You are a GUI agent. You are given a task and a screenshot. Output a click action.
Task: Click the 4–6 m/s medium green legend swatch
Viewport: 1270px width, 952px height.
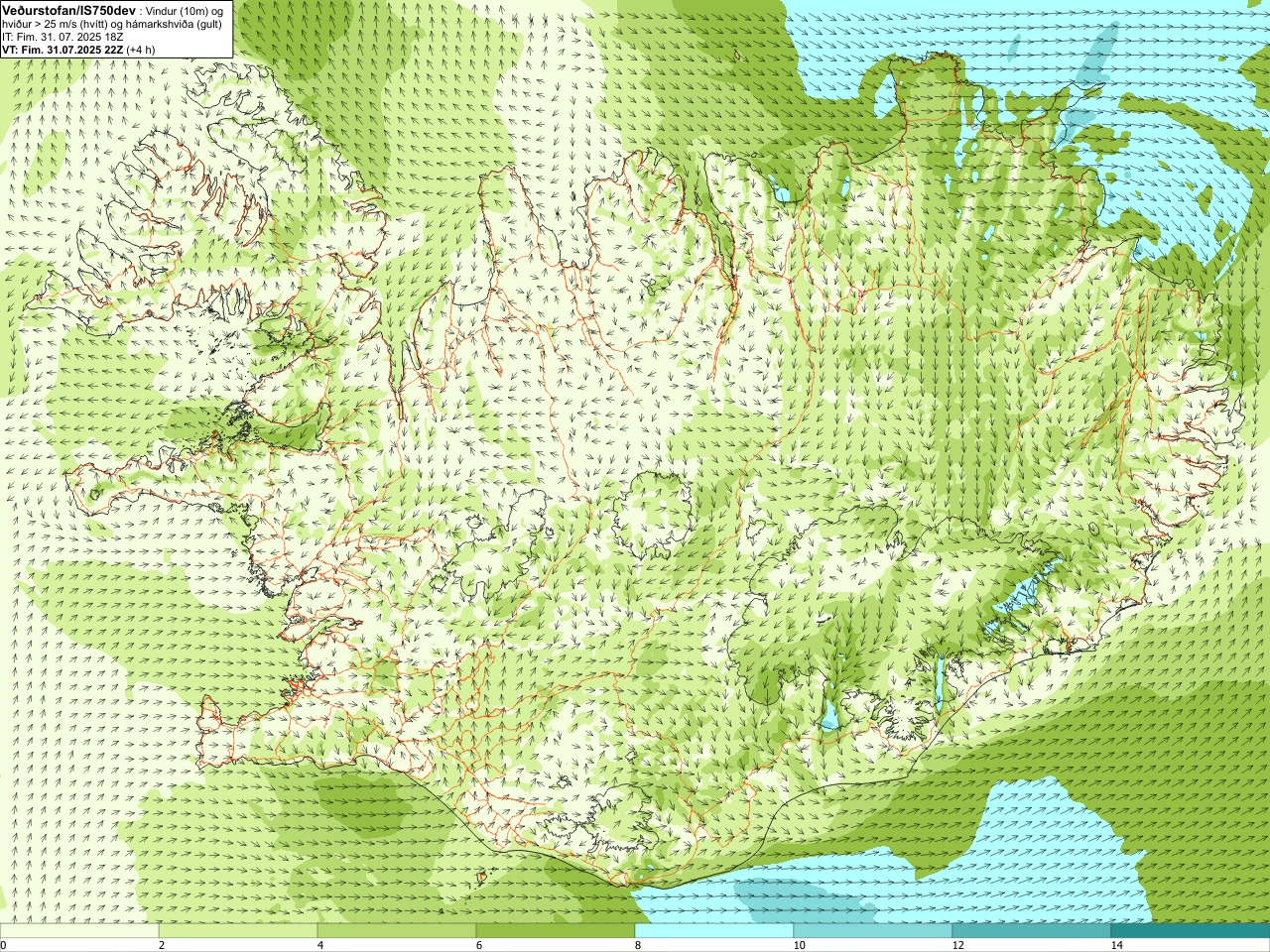click(397, 931)
